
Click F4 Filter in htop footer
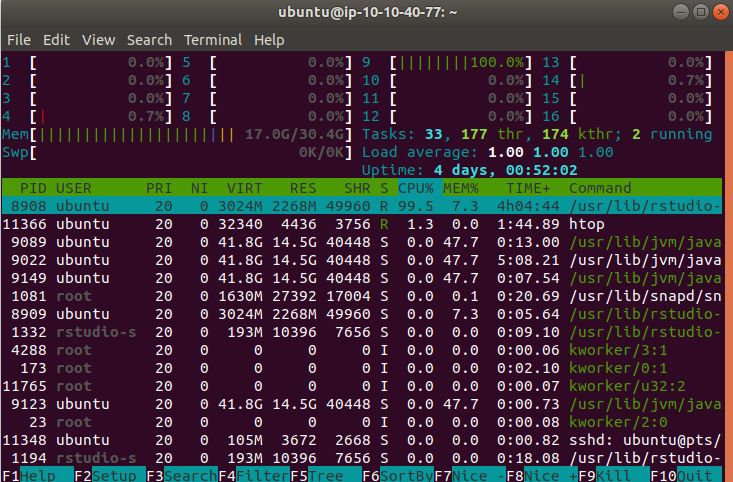tap(254, 475)
